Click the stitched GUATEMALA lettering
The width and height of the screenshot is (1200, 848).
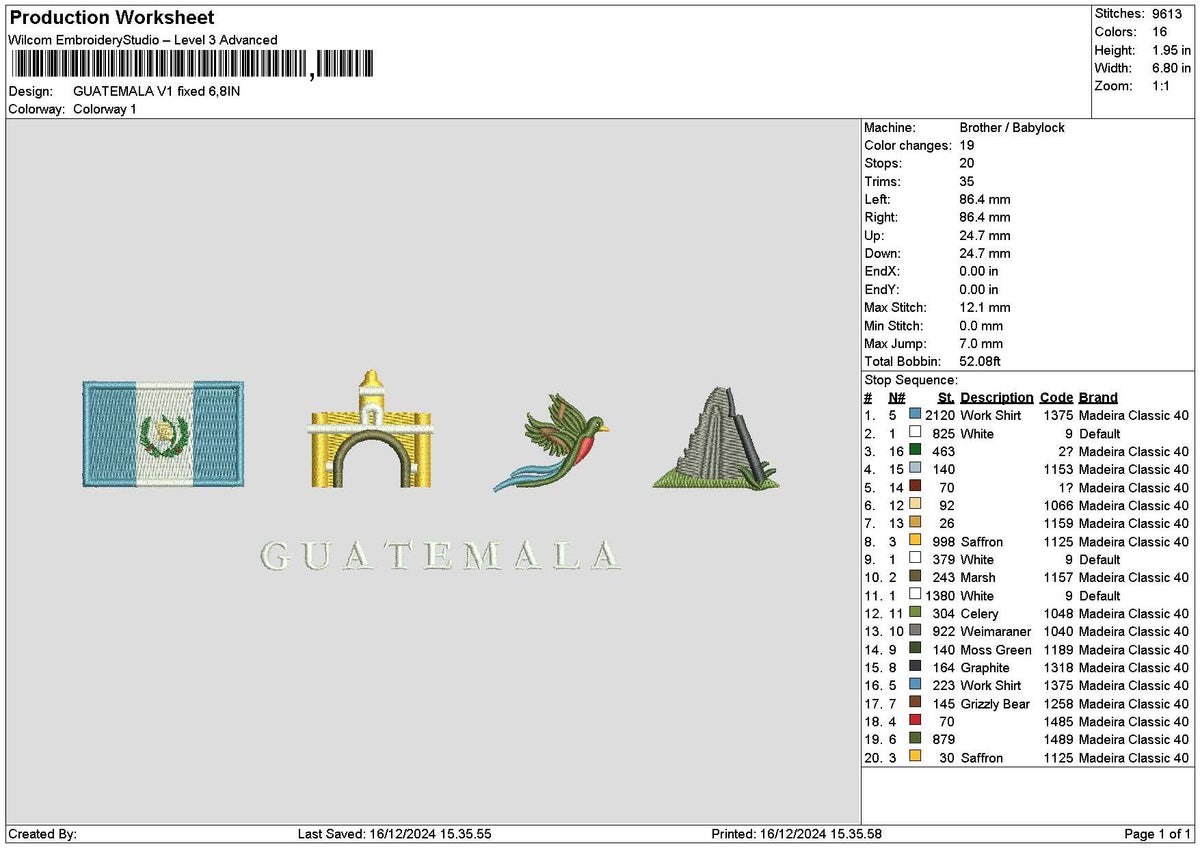[439, 555]
